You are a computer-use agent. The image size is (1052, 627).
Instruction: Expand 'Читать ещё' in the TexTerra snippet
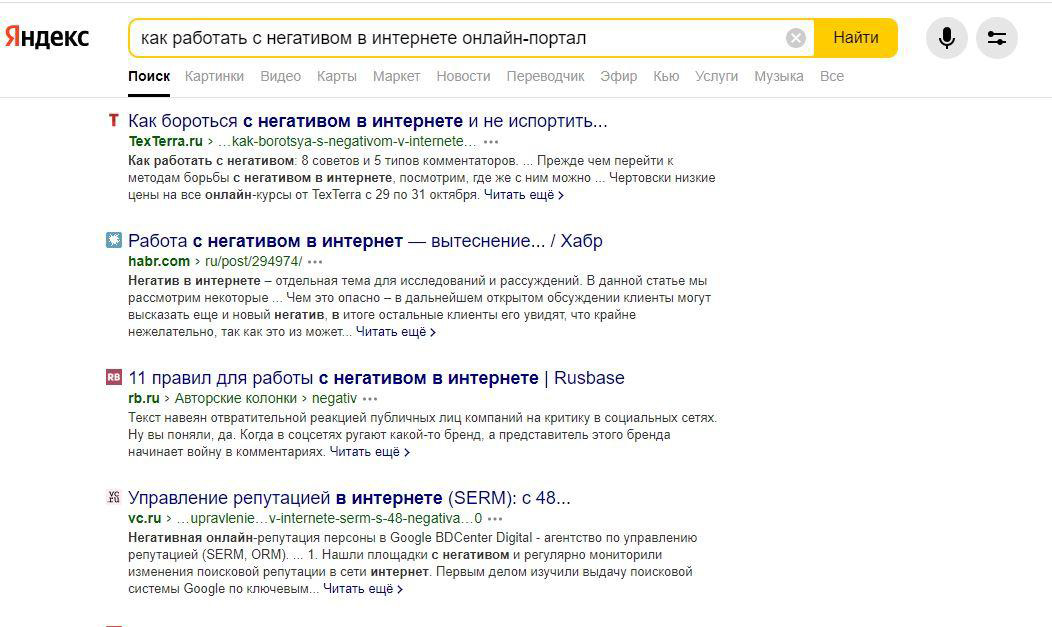[523, 195]
